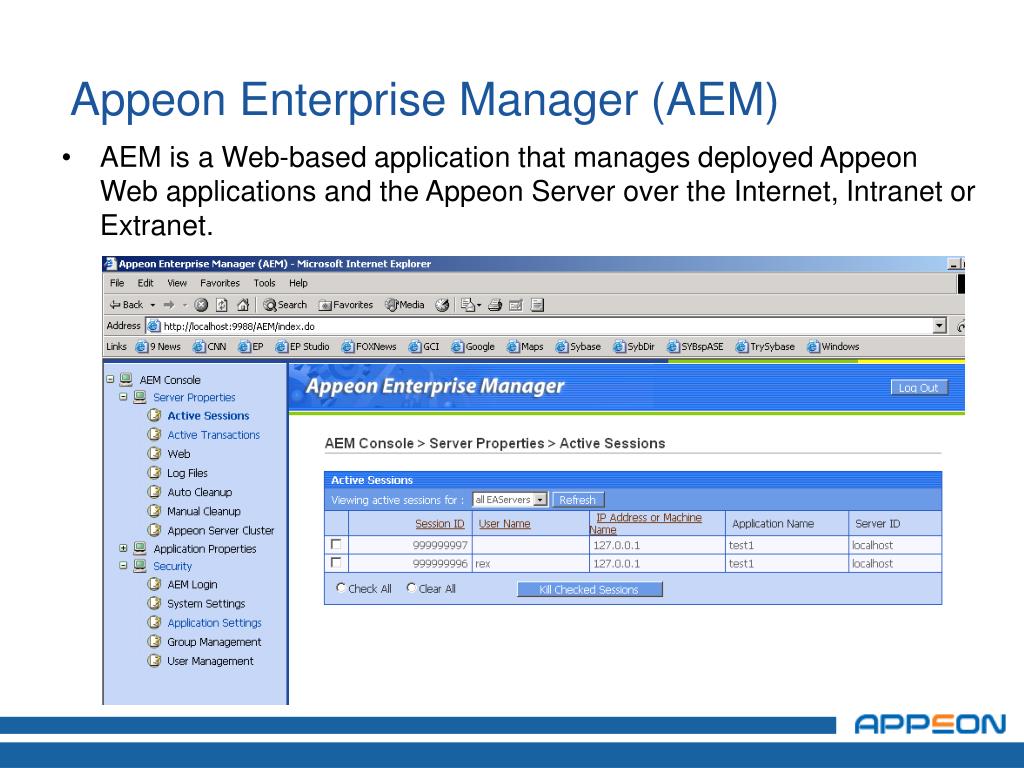Sort by IP Address or Machine Name link
The image size is (1024, 768).
647,523
